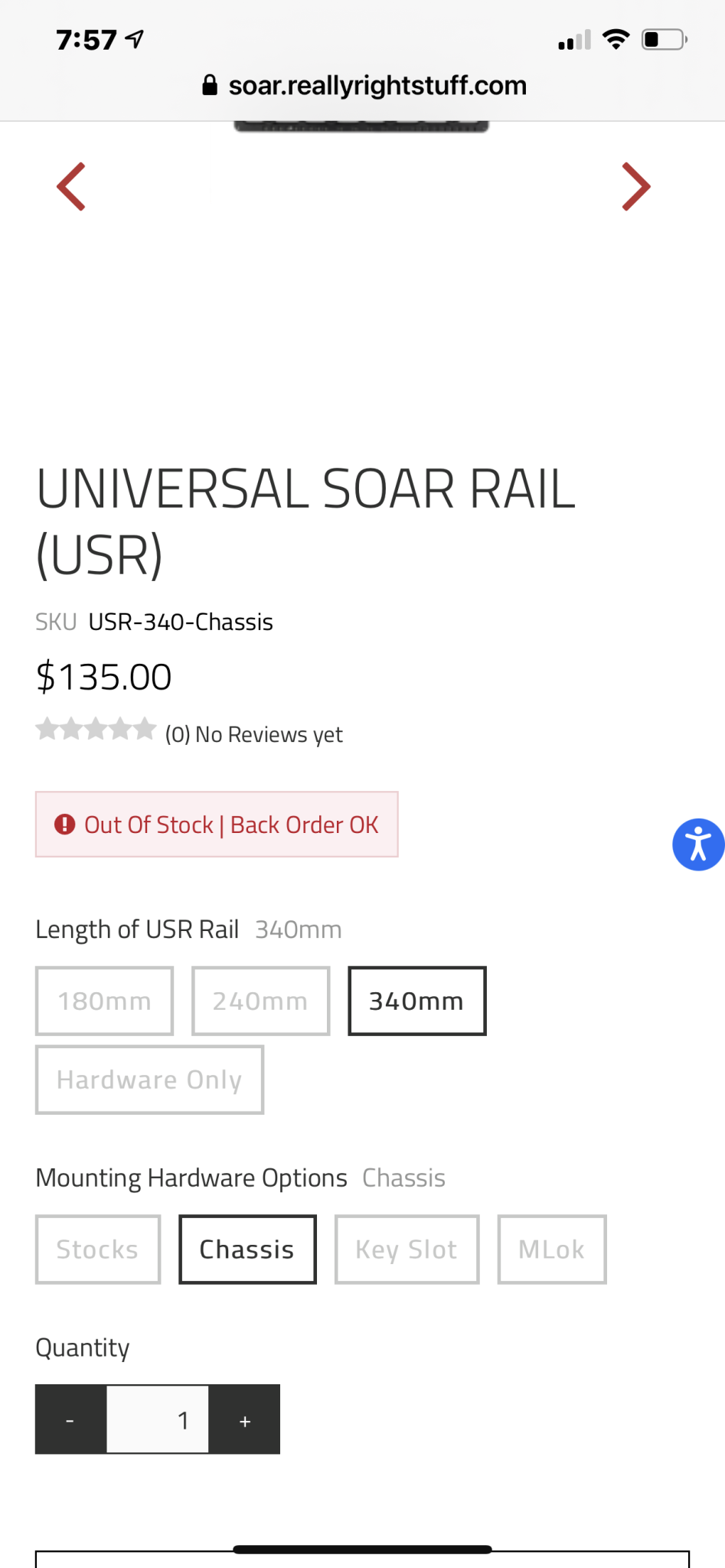
Task: Tap the lock icon in address bar
Action: (x=210, y=85)
